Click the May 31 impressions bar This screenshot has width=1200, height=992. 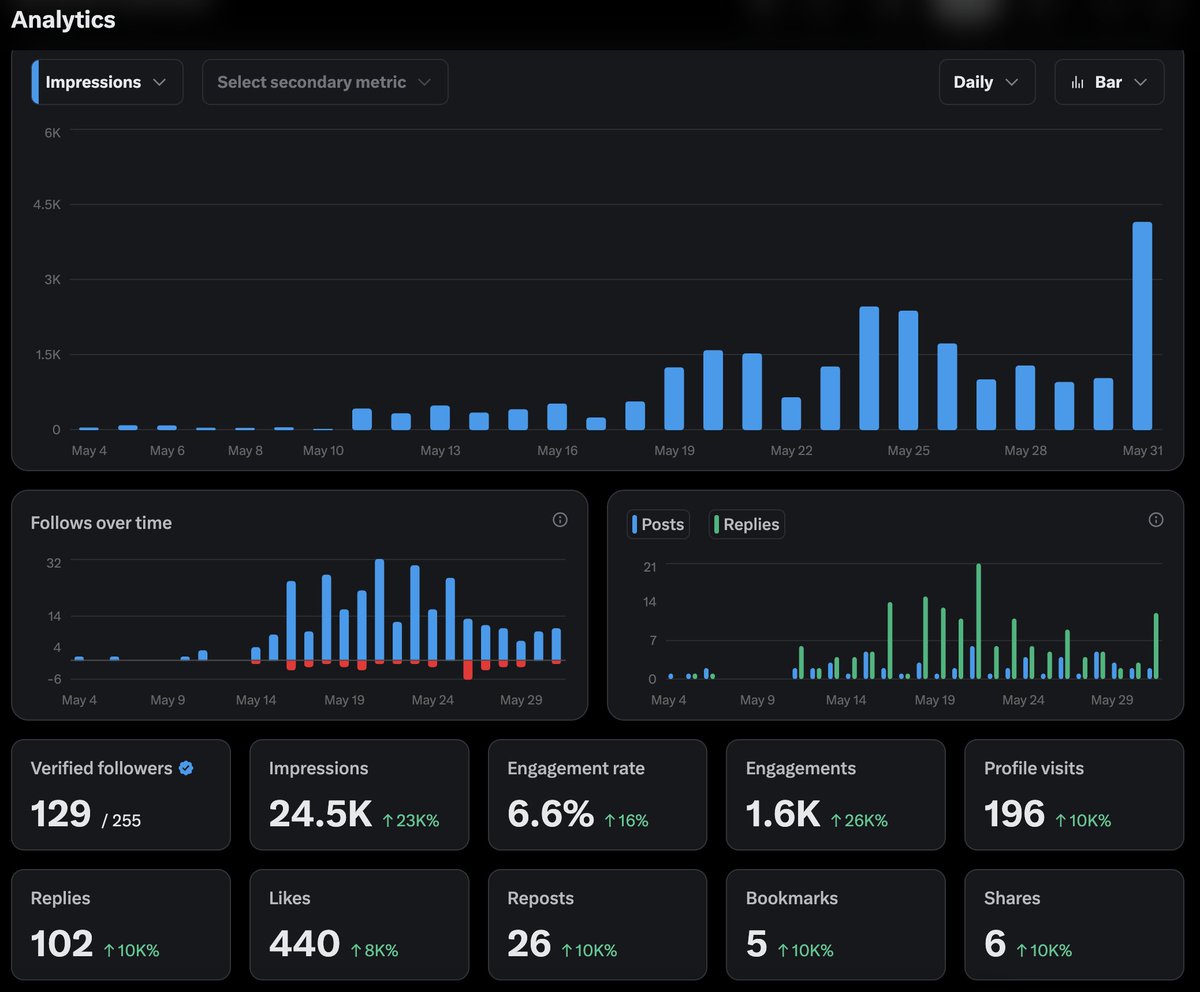tap(1142, 326)
